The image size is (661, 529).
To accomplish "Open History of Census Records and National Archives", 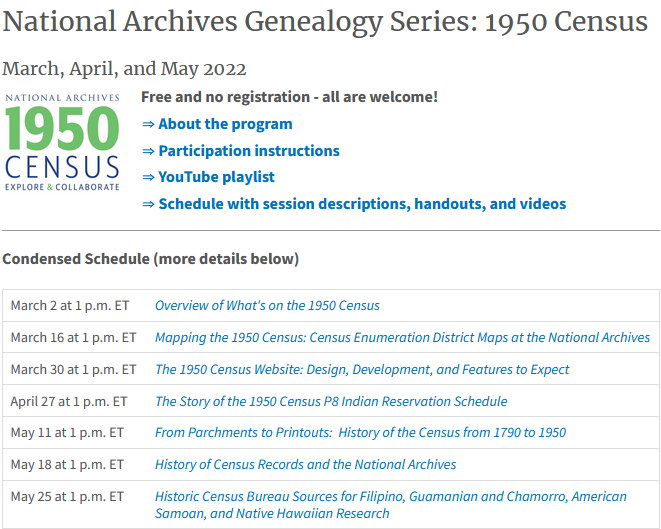I will click(x=306, y=465).
